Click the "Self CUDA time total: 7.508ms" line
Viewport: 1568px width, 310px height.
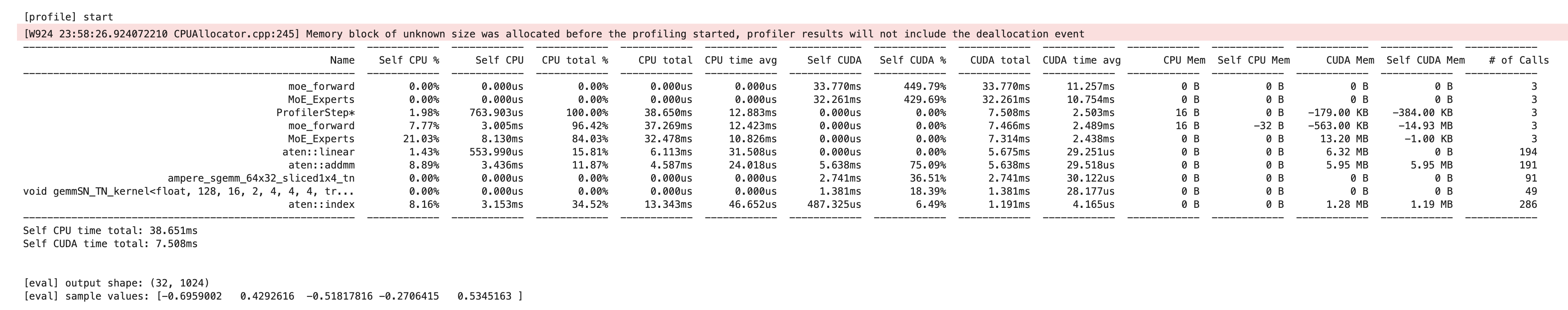[x=110, y=244]
